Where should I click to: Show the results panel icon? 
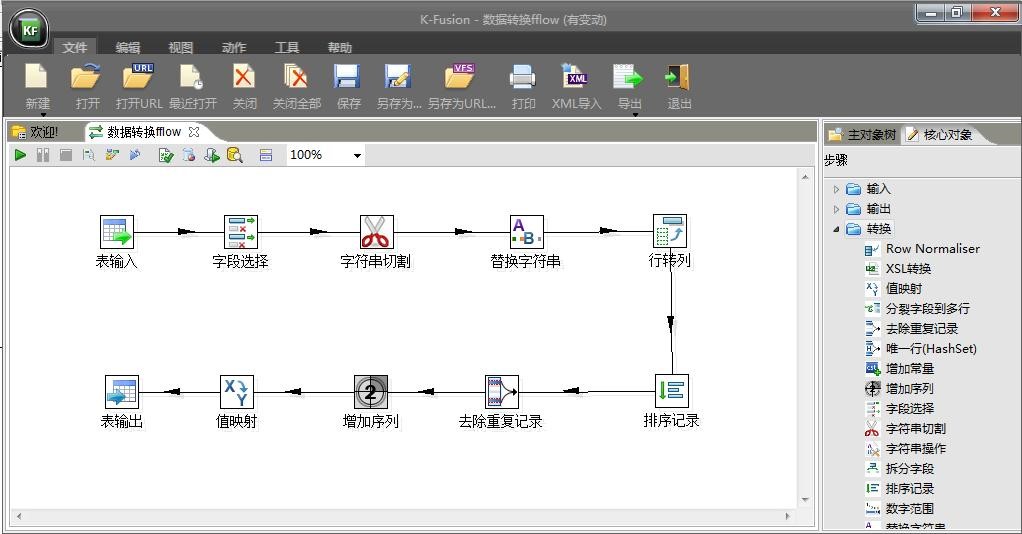point(266,155)
